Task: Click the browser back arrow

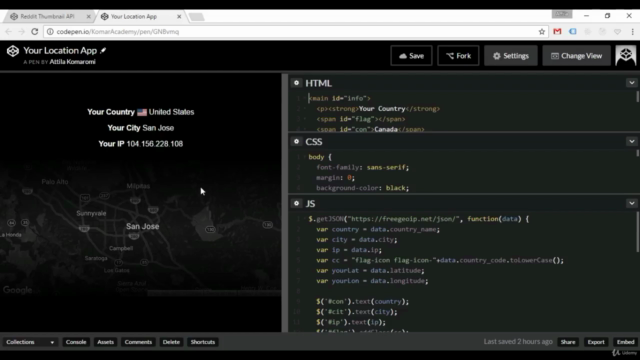Action: pos(9,31)
